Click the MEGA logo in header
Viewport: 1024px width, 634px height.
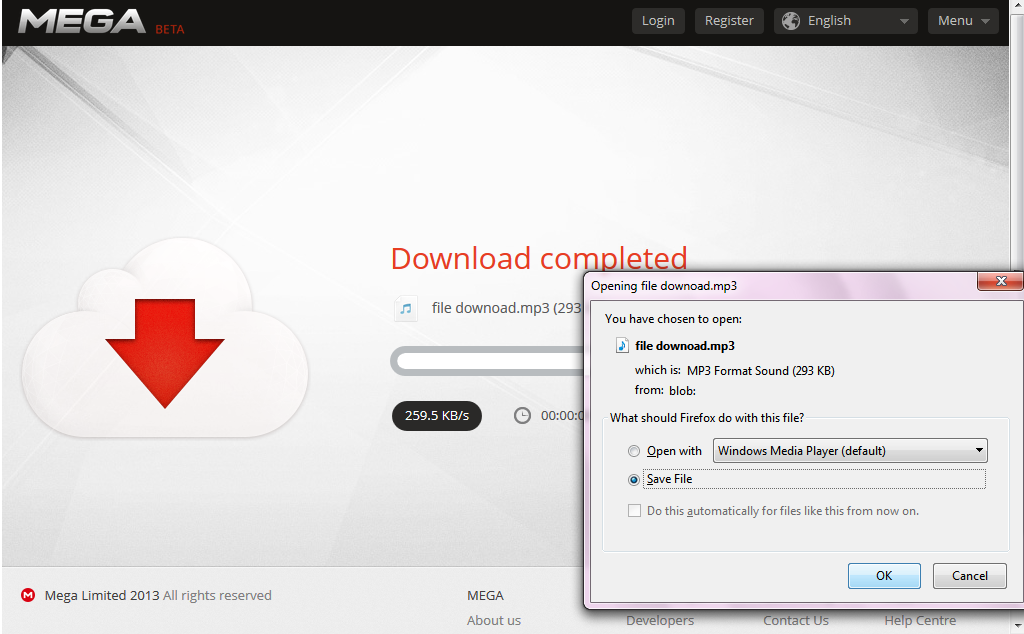pyautogui.click(x=82, y=22)
